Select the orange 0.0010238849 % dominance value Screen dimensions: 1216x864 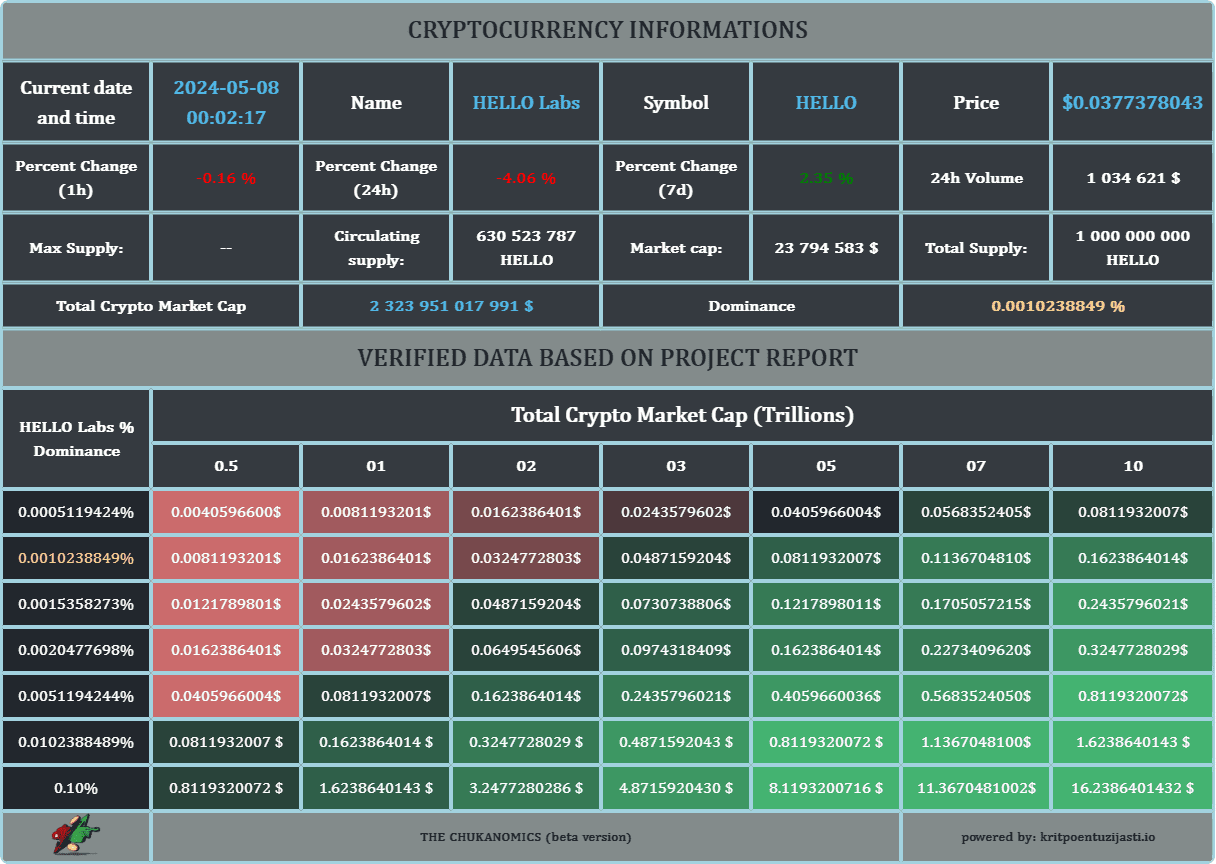1057,306
